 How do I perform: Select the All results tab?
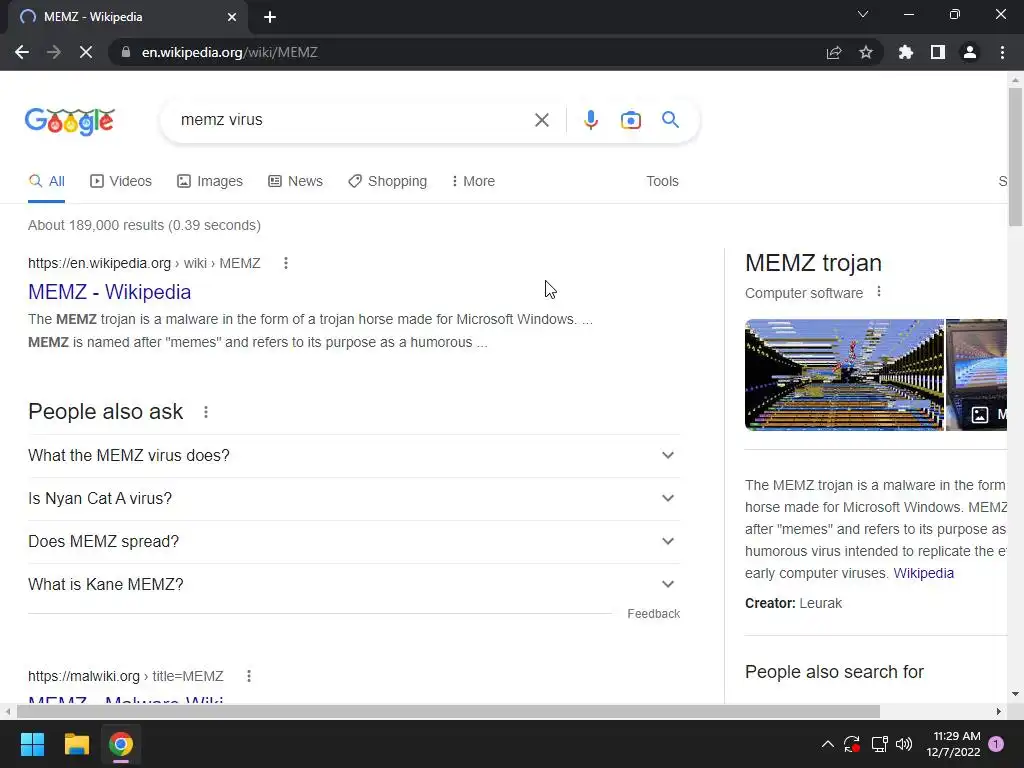(46, 182)
